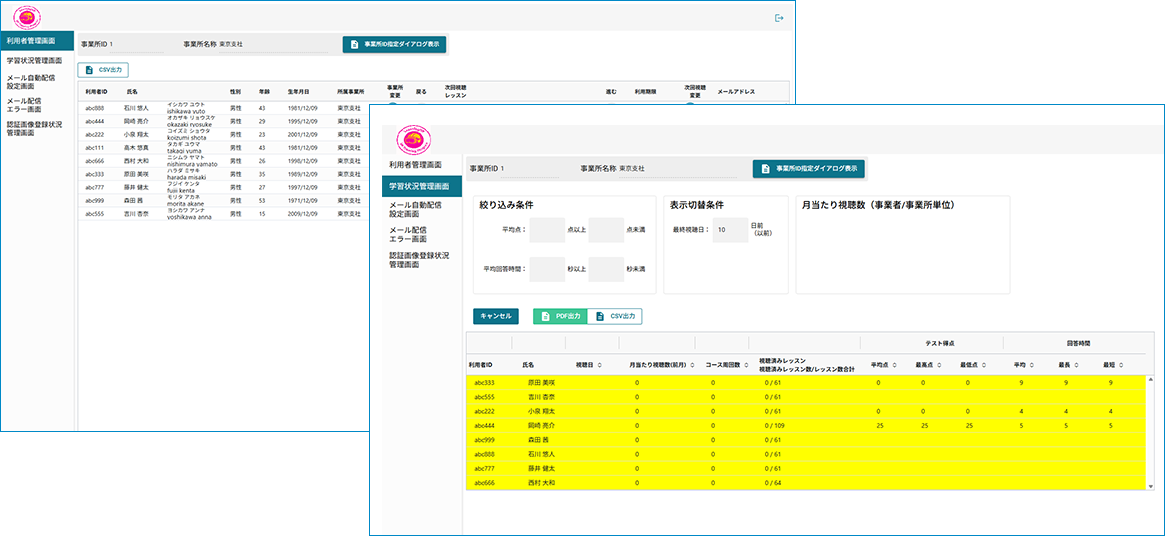Screen dimensions: 1165x536
Task: Open 事業所ID指定ダイアログ表示 in the back window
Action: click(394, 45)
